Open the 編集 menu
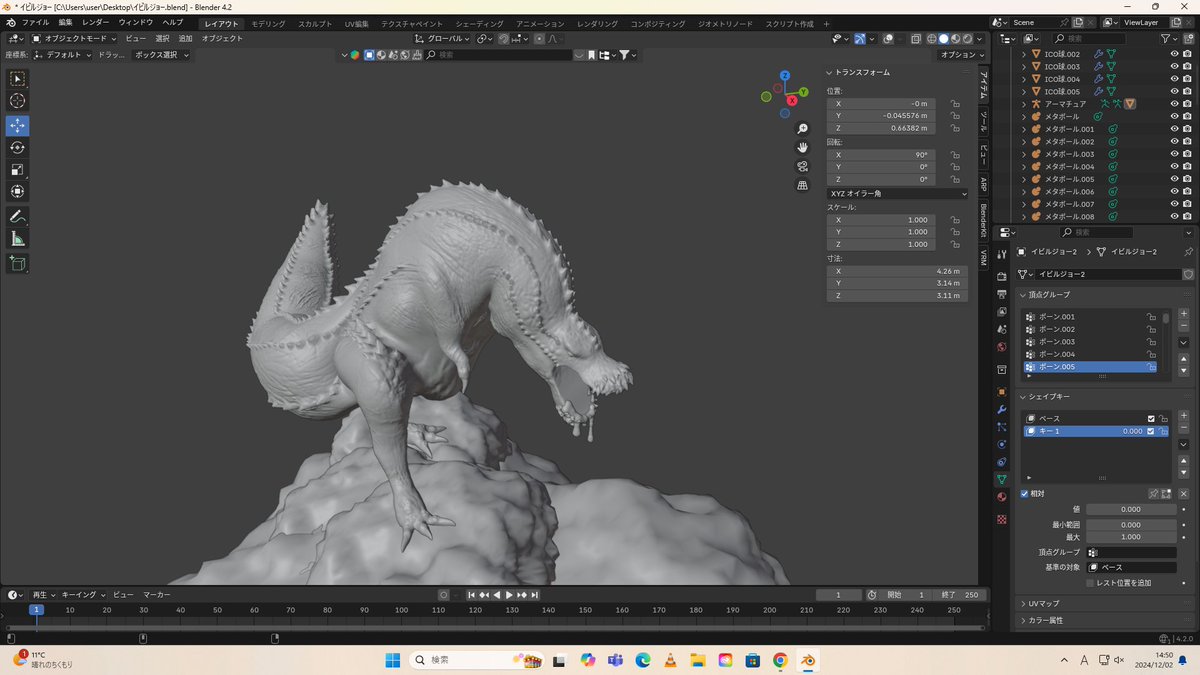This screenshot has height=675, width=1200. point(65,22)
